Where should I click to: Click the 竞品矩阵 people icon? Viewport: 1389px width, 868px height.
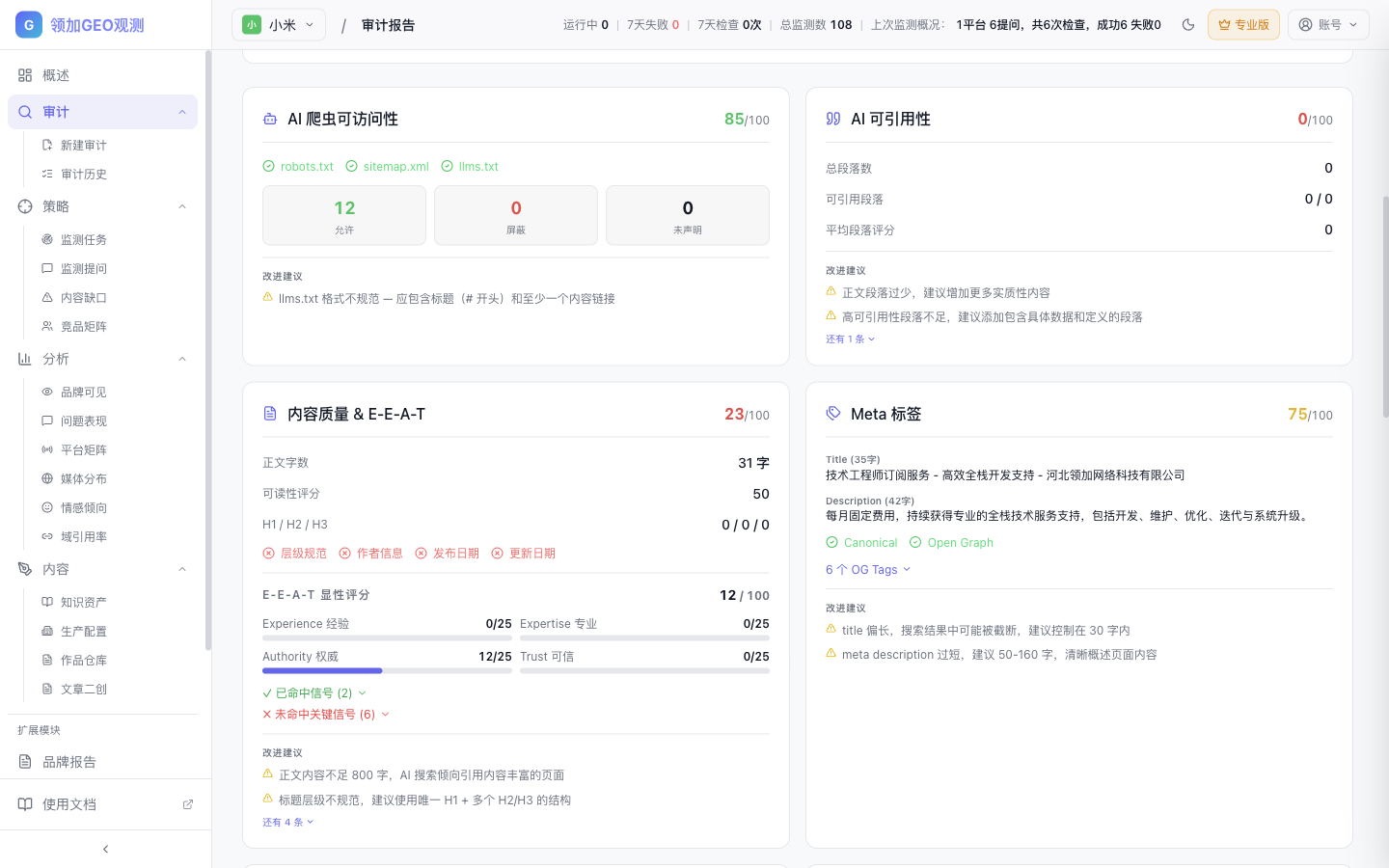47,326
